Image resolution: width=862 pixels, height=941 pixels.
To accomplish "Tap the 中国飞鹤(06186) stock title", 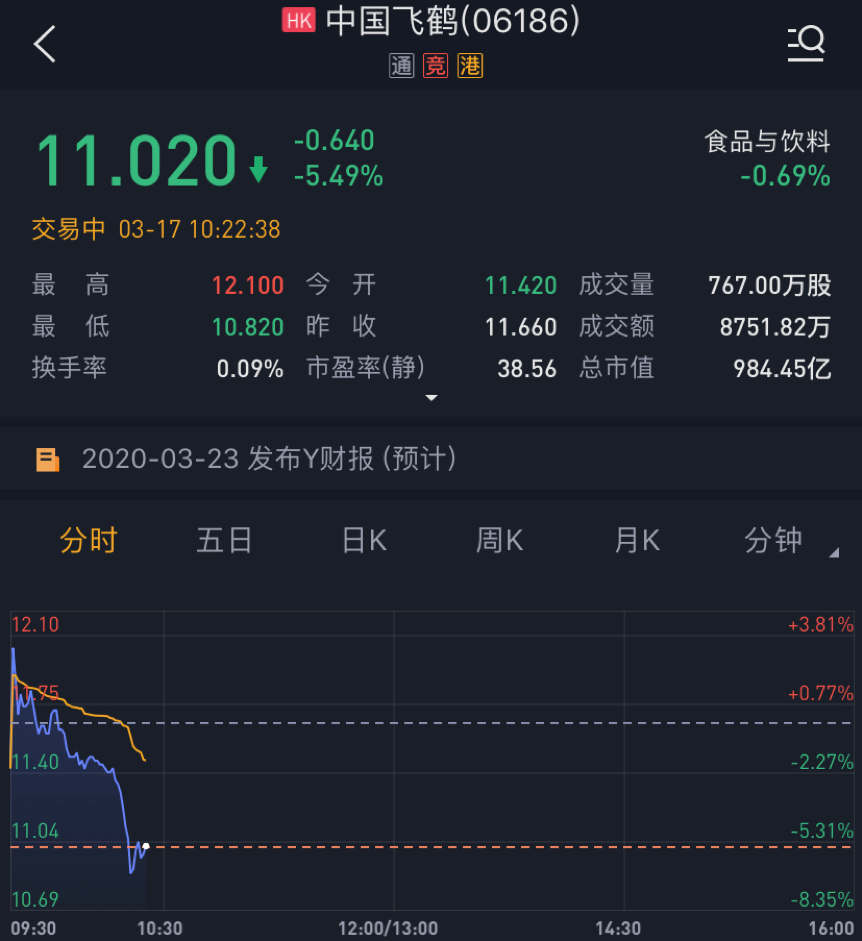I will coord(452,21).
